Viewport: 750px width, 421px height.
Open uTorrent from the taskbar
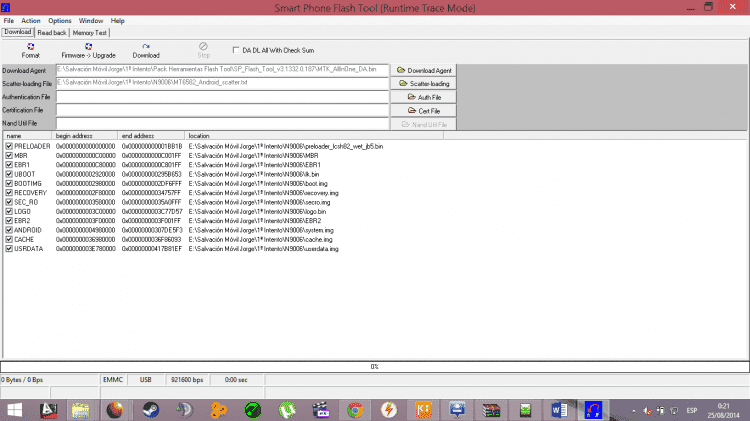pos(287,410)
